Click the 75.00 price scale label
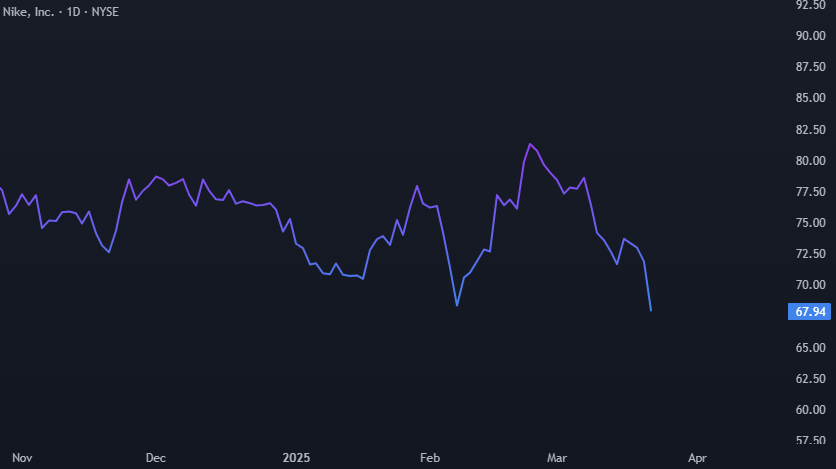Image resolution: width=836 pixels, height=469 pixels. tap(809, 223)
